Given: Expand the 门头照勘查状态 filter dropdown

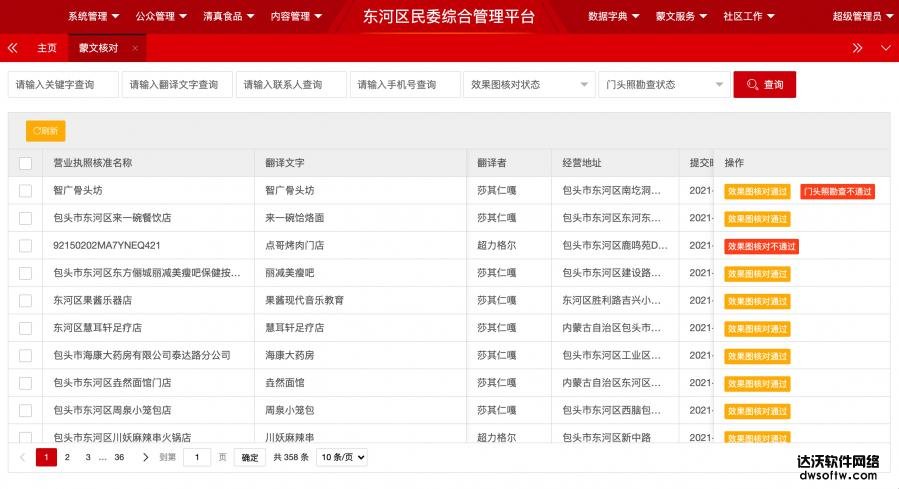Looking at the screenshot, I should pyautogui.click(x=664, y=84).
